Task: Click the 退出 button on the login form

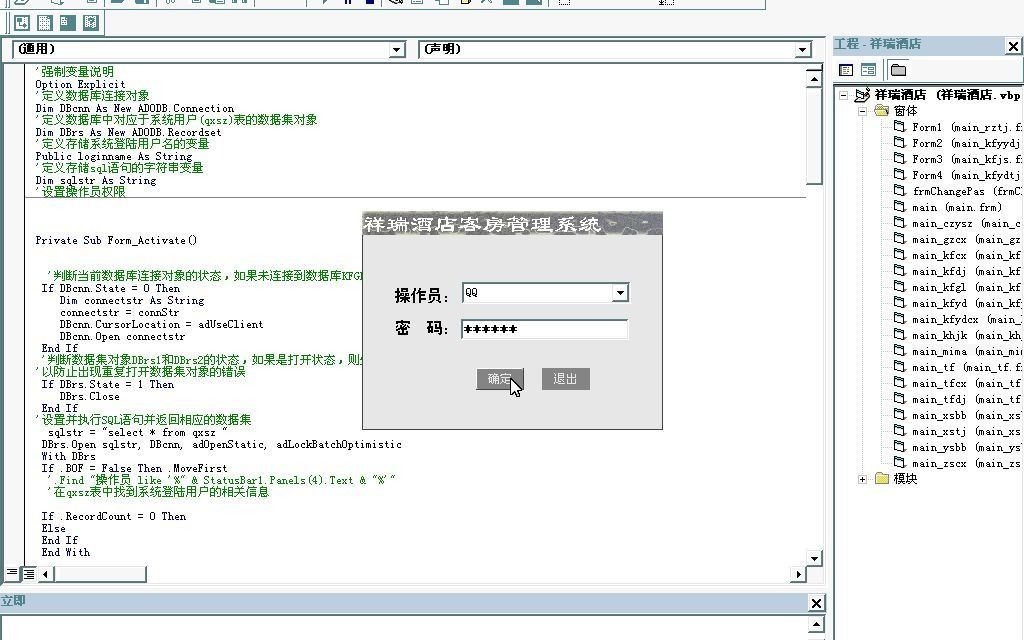Action: 566,378
